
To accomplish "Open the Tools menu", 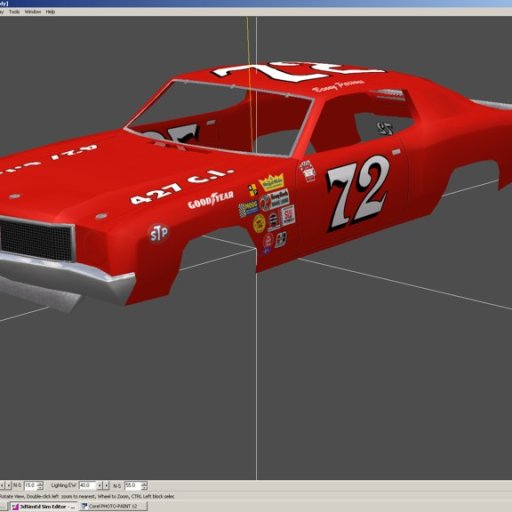I will [x=14, y=12].
